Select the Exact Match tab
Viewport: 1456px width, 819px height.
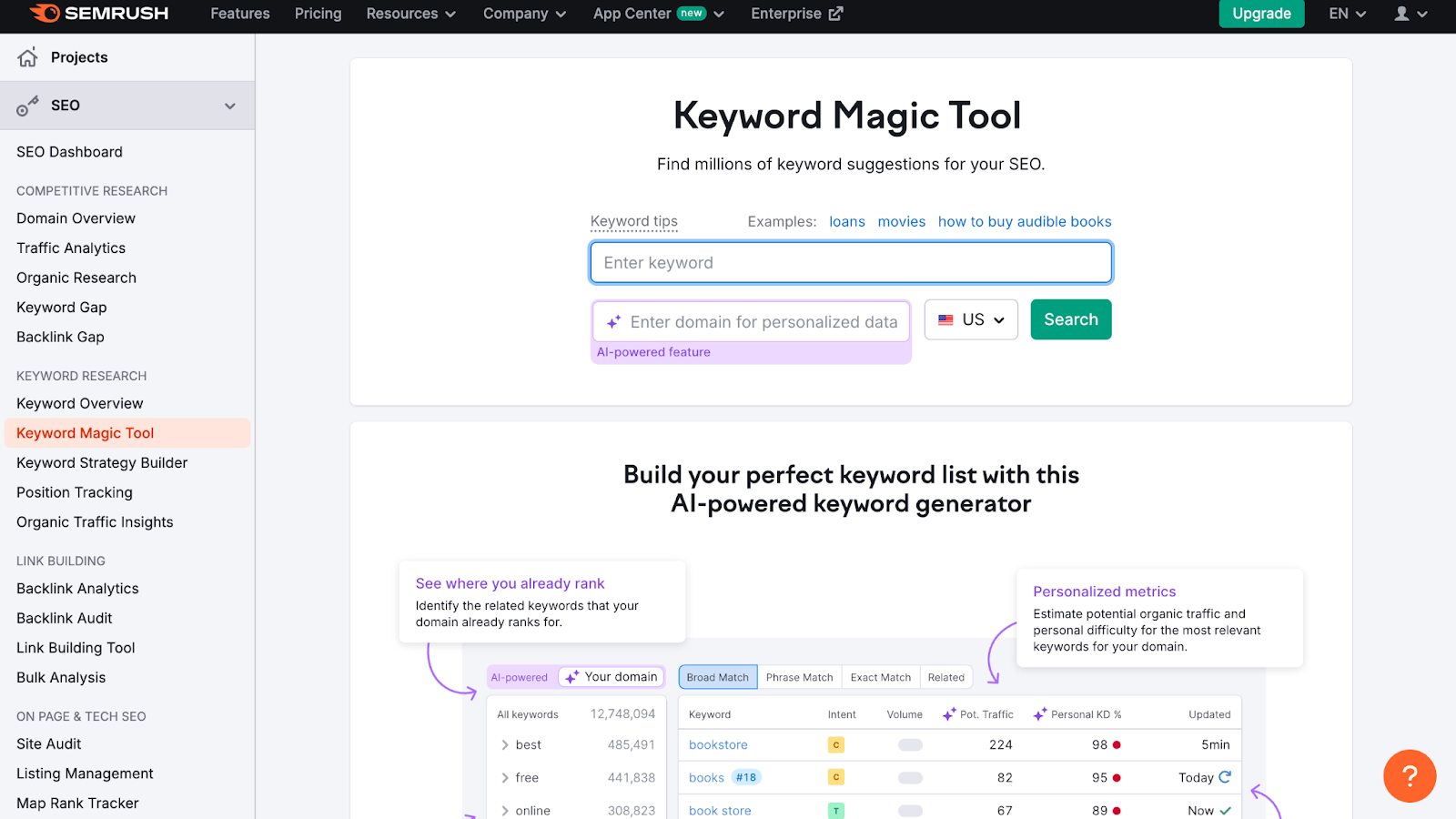click(x=881, y=677)
